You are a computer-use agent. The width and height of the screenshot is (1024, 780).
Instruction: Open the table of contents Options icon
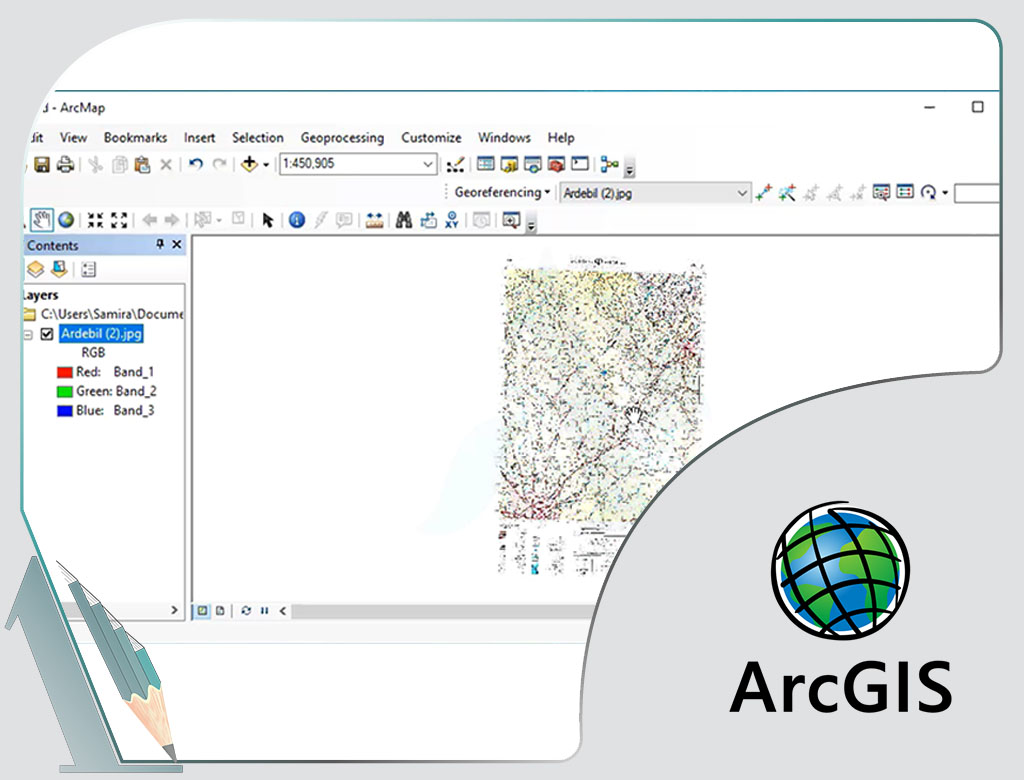(89, 269)
